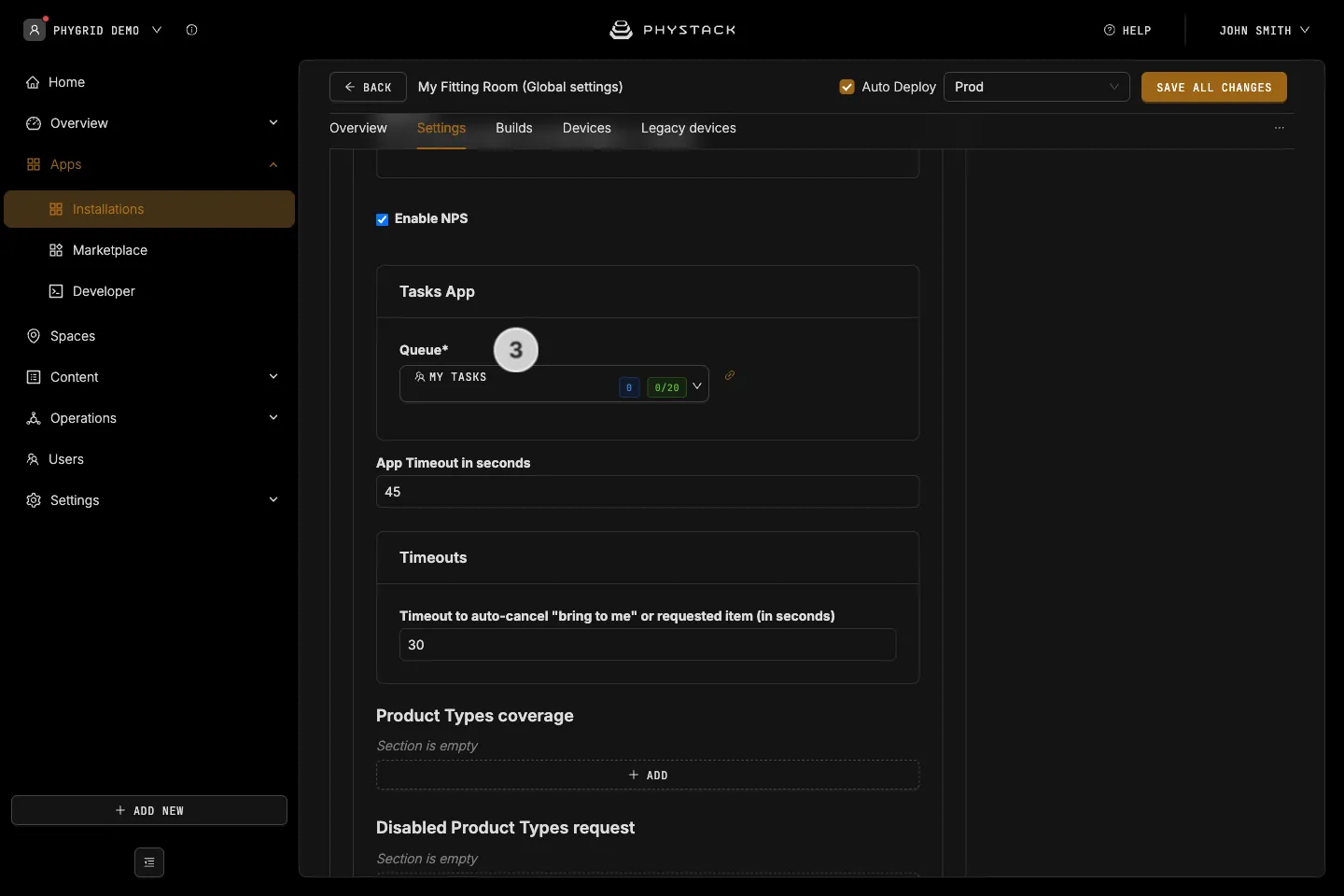Click the Add New button in the sidebar
Image resolution: width=1344 pixels, height=896 pixels.
click(149, 810)
